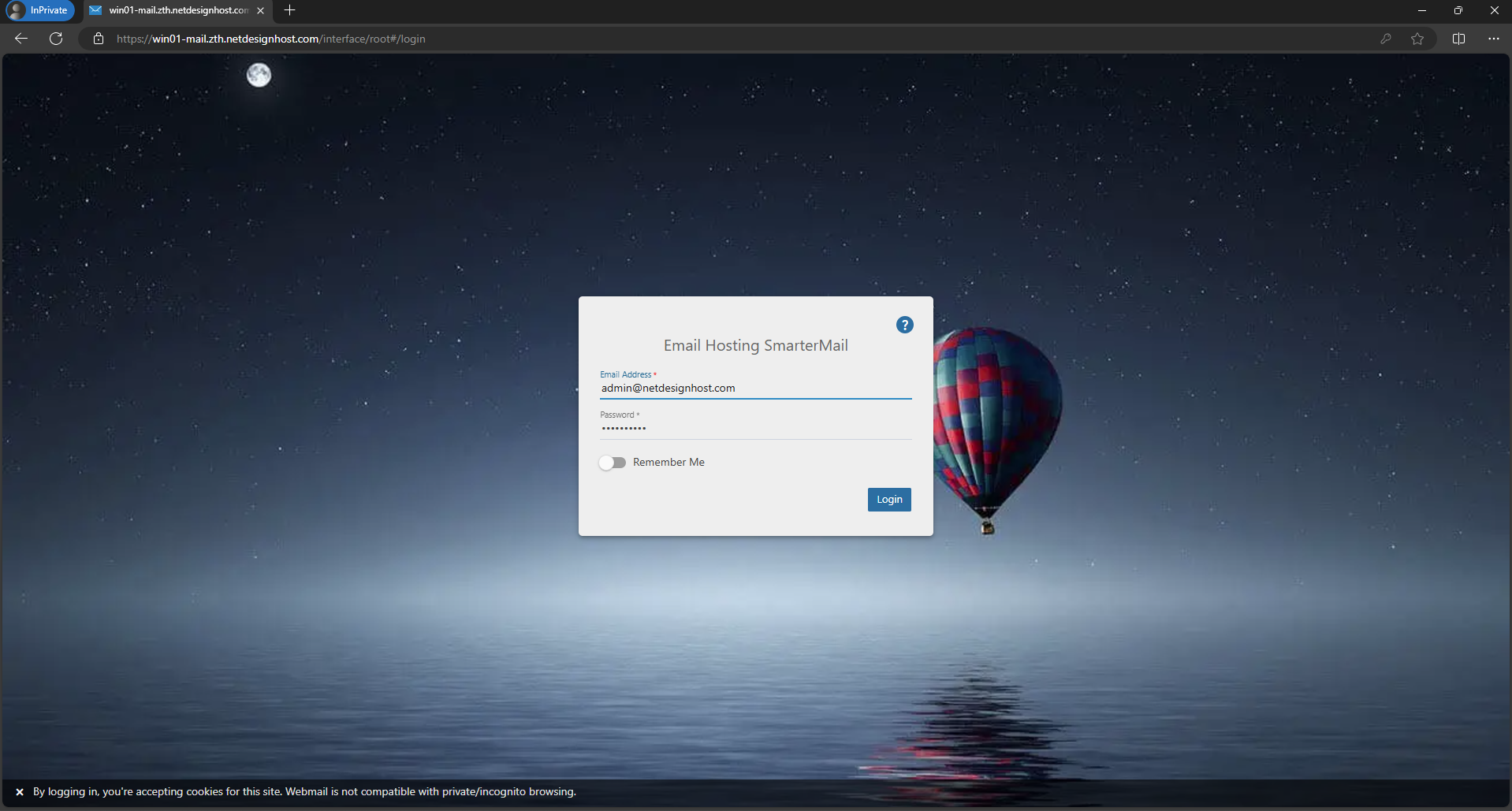The width and height of the screenshot is (1512, 811).
Task: Click the address bar URL
Action: point(271,39)
